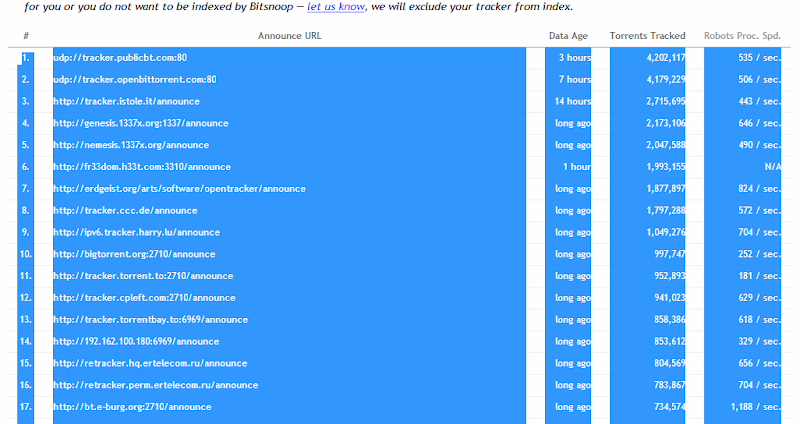Screen dimensions: 800x424
Task: Select http://retracker.hq.ertelecom.ru/announce URL
Action: (x=150, y=363)
